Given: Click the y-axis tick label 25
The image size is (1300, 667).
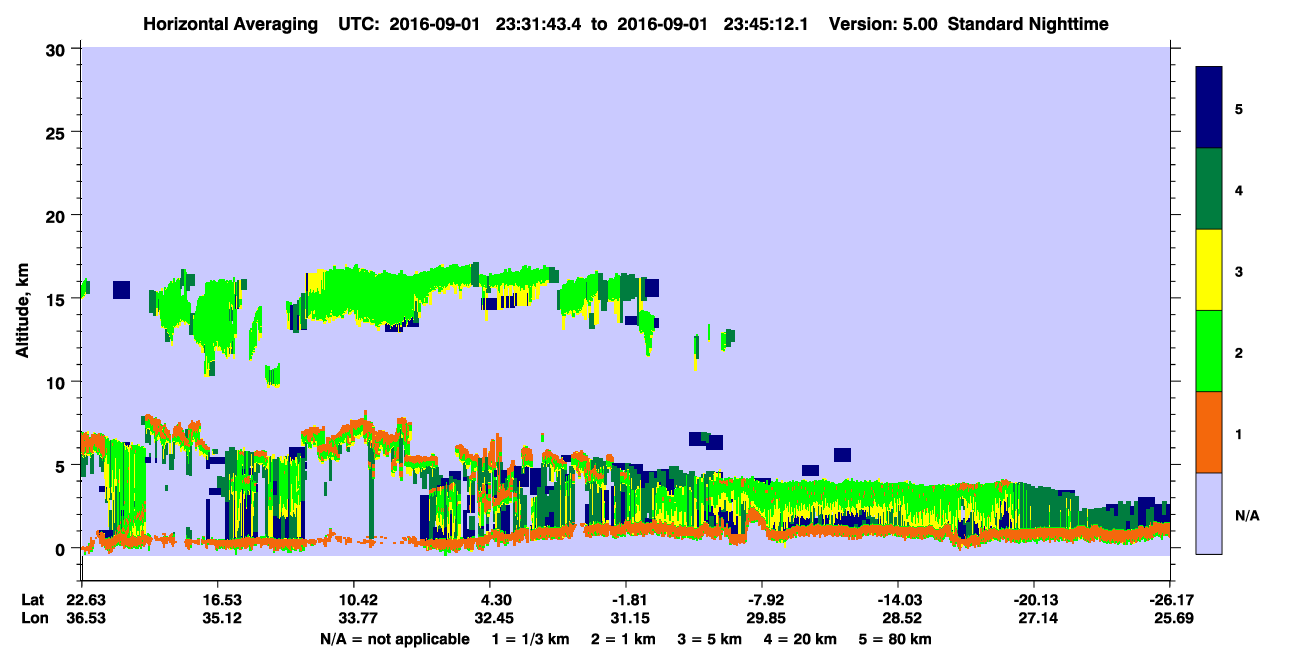Looking at the screenshot, I should point(57,132).
